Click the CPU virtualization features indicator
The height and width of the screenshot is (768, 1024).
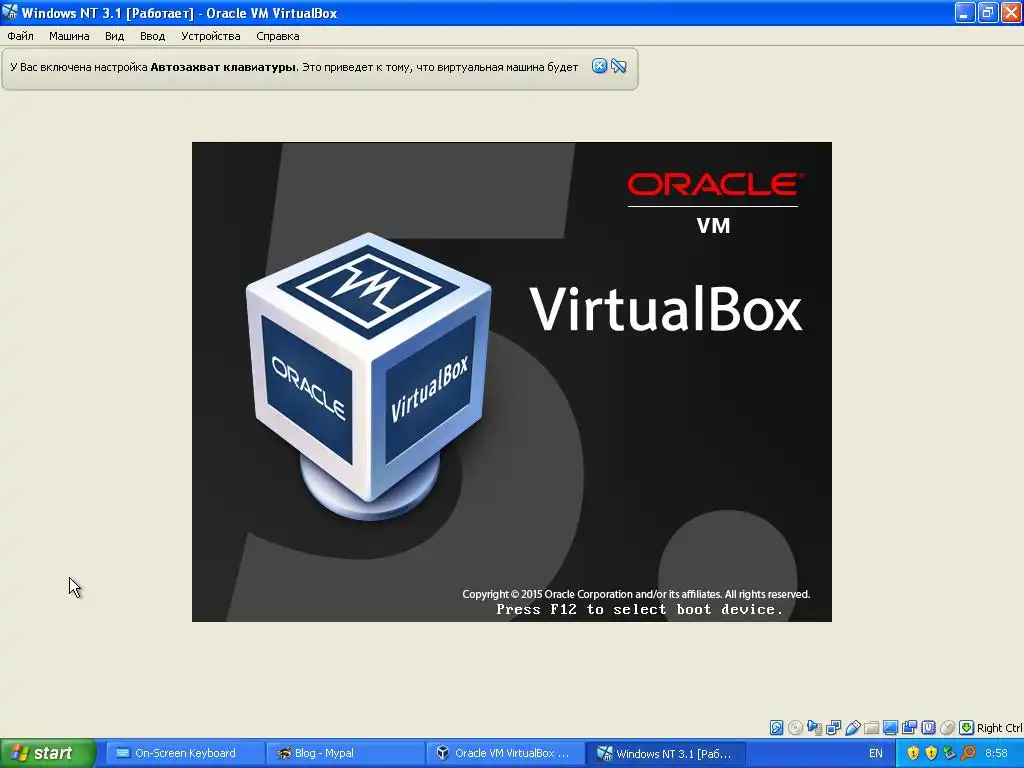click(x=928, y=728)
